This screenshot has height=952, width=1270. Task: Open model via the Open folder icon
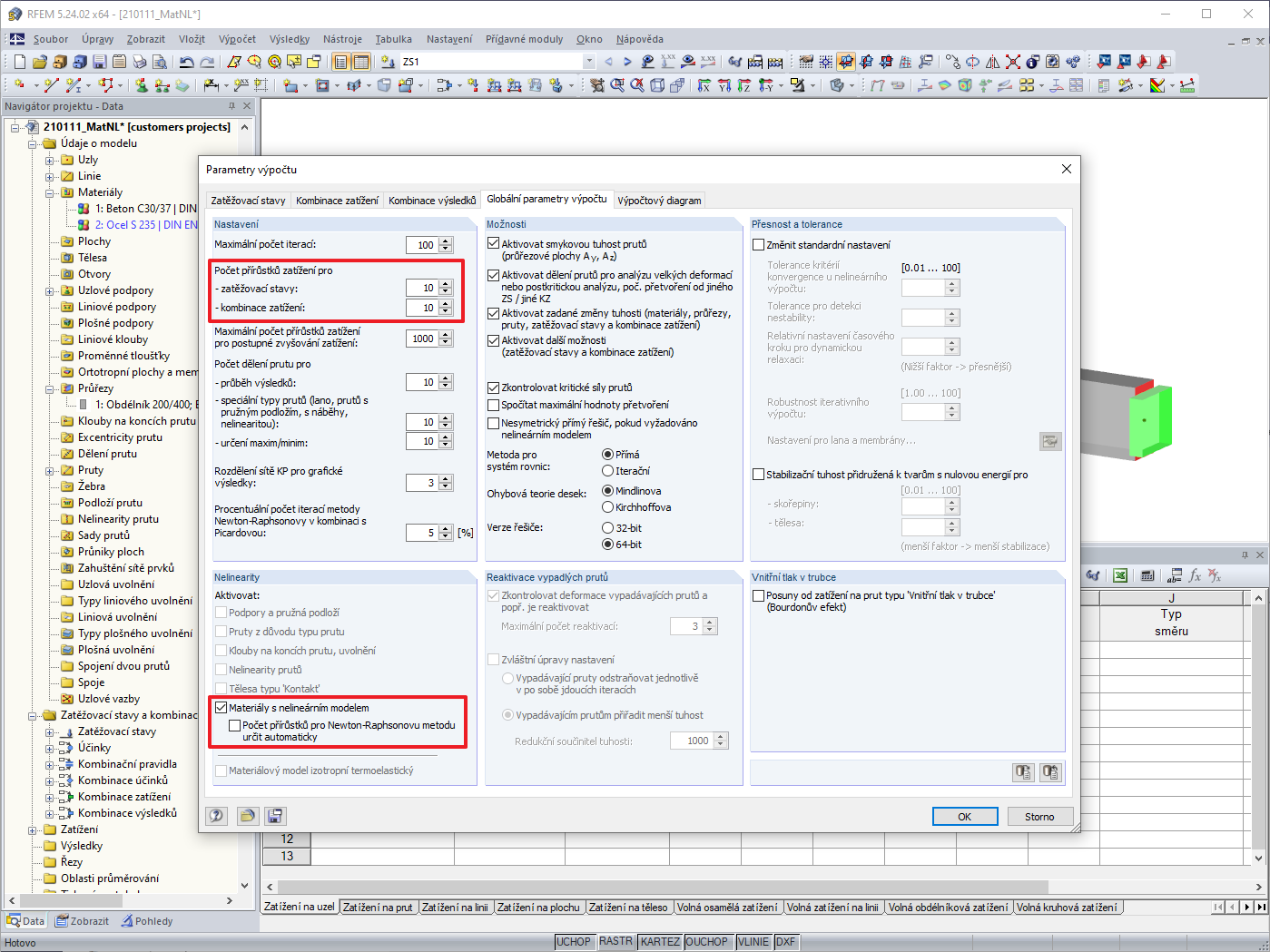click(x=39, y=62)
